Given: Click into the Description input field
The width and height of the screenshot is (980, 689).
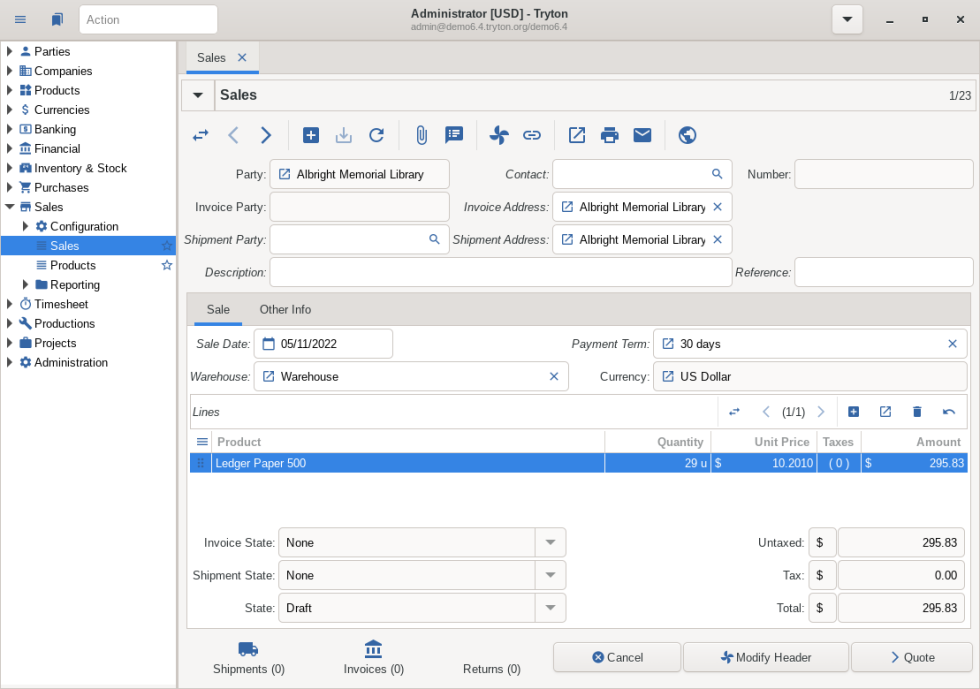Looking at the screenshot, I should 500,272.
